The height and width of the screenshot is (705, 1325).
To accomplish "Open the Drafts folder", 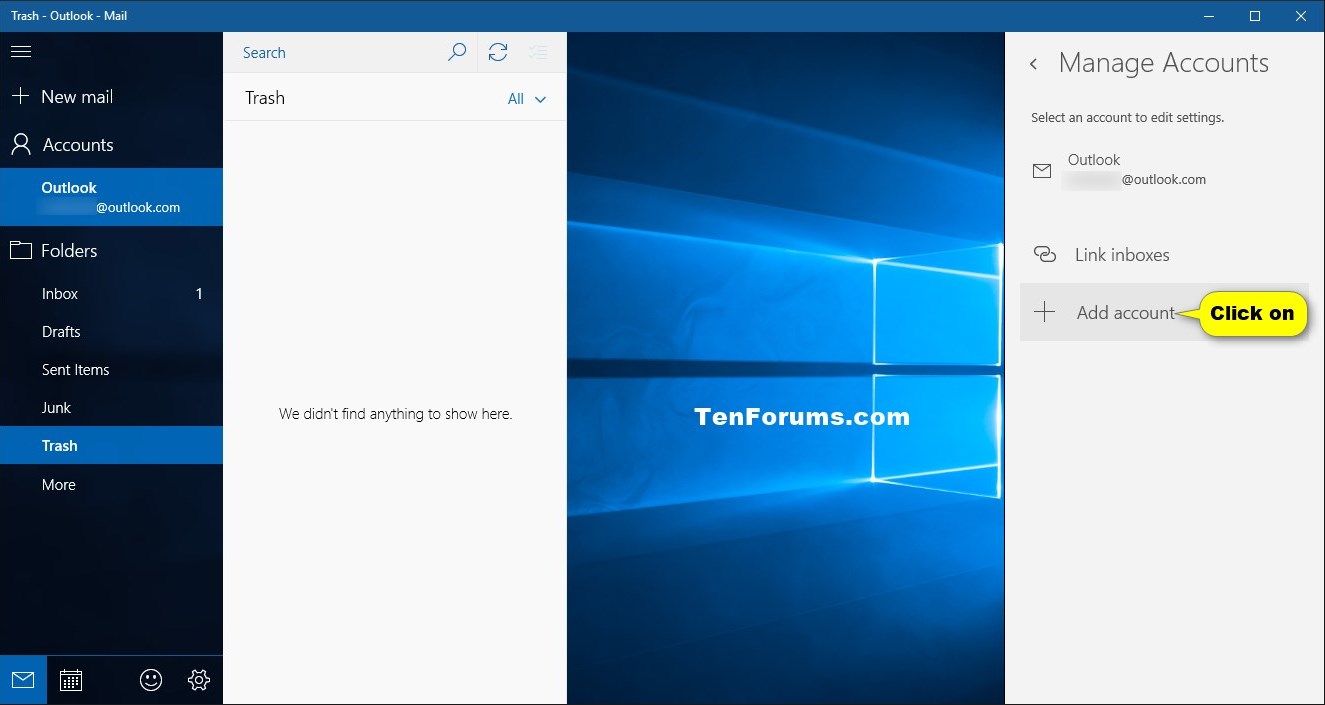I will coord(111,332).
